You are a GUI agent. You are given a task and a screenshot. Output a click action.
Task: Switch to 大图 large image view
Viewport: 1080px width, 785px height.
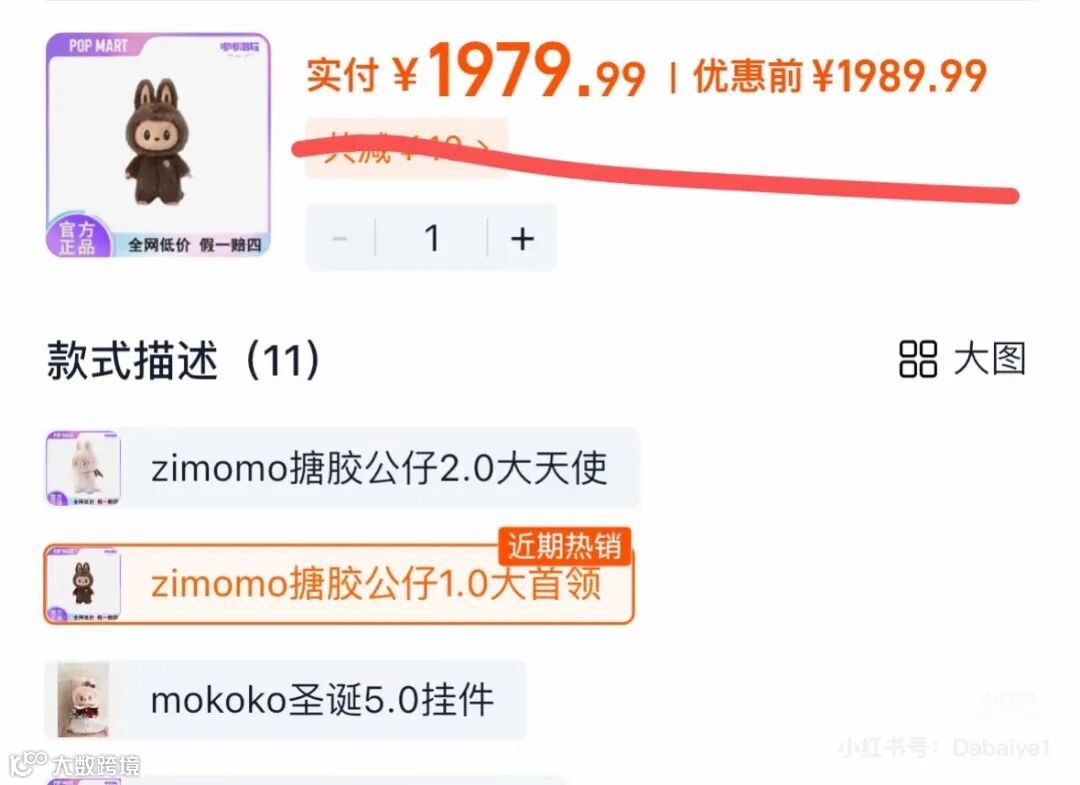click(990, 359)
